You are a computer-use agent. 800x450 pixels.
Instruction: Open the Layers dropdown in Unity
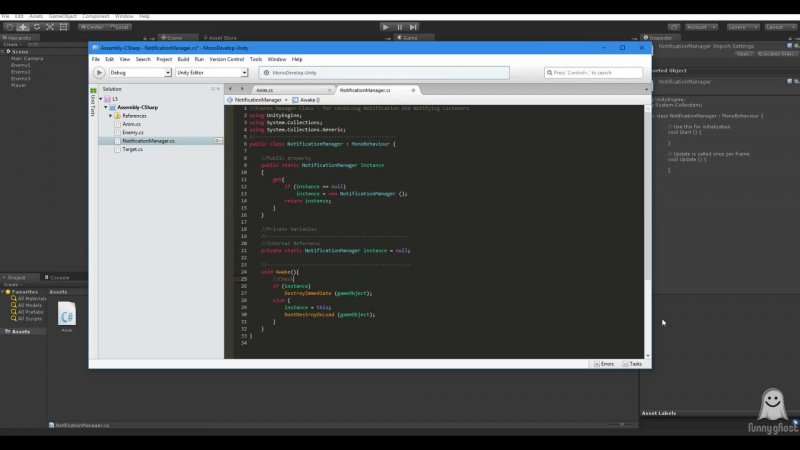pos(737,27)
